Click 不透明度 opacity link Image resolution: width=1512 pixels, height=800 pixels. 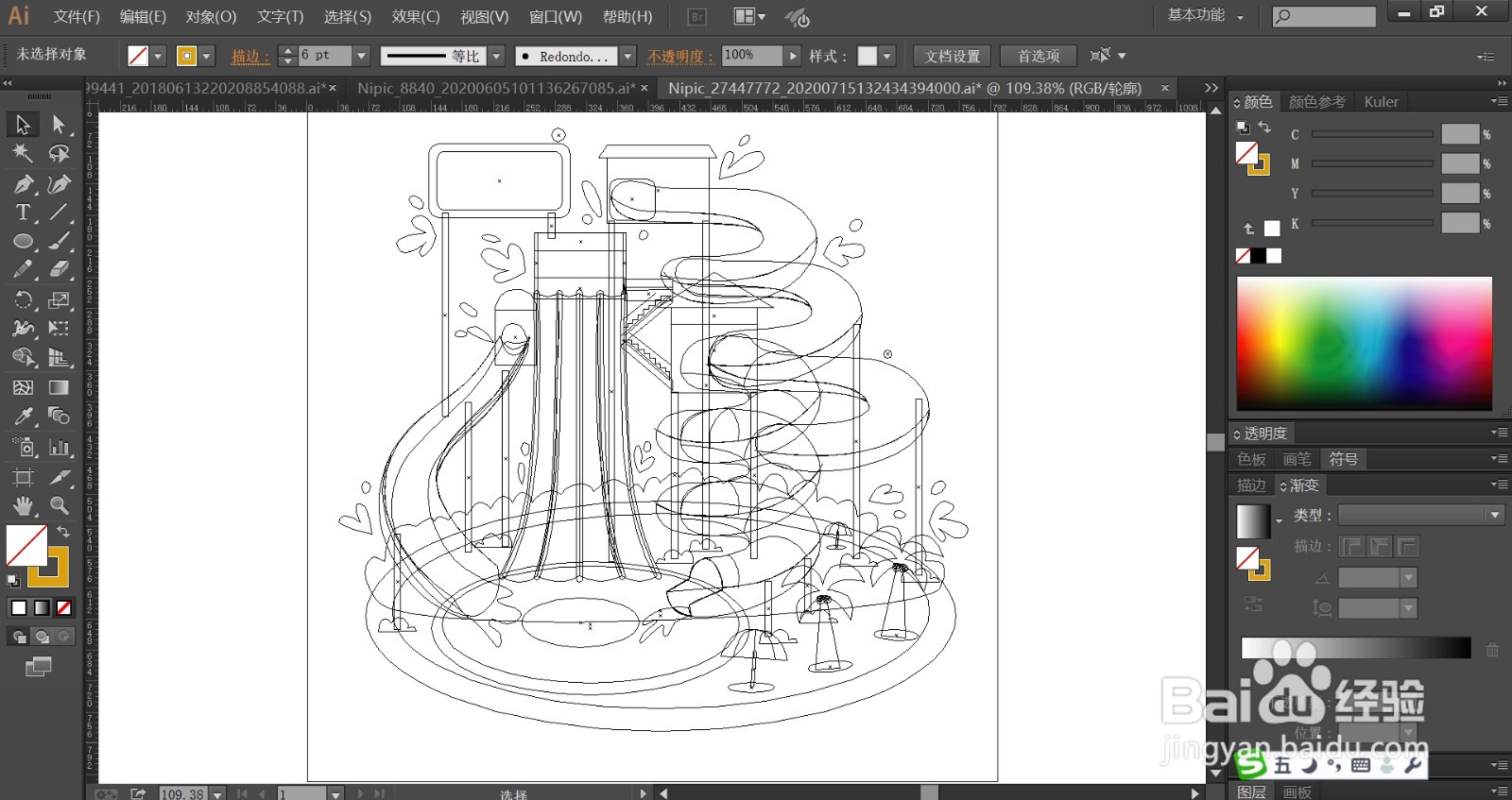coord(680,57)
